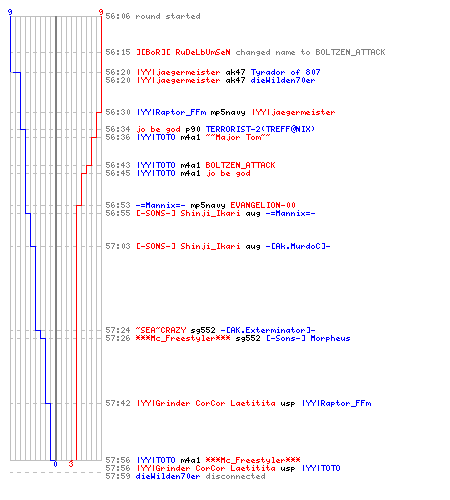
Task: Click -[Ak.MurdoC]- victim name
Action: (298, 246)
